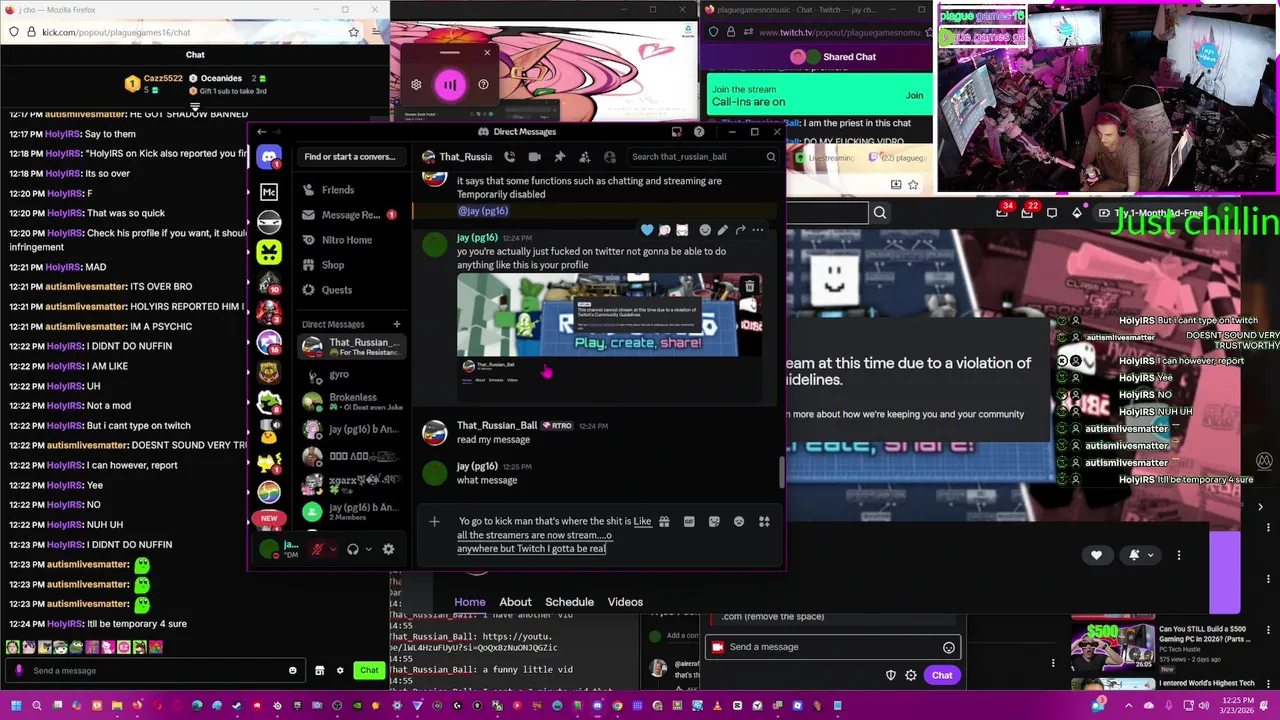Viewport: 1280px width, 720px height.
Task: Open Discord help icon
Action: (x=699, y=131)
